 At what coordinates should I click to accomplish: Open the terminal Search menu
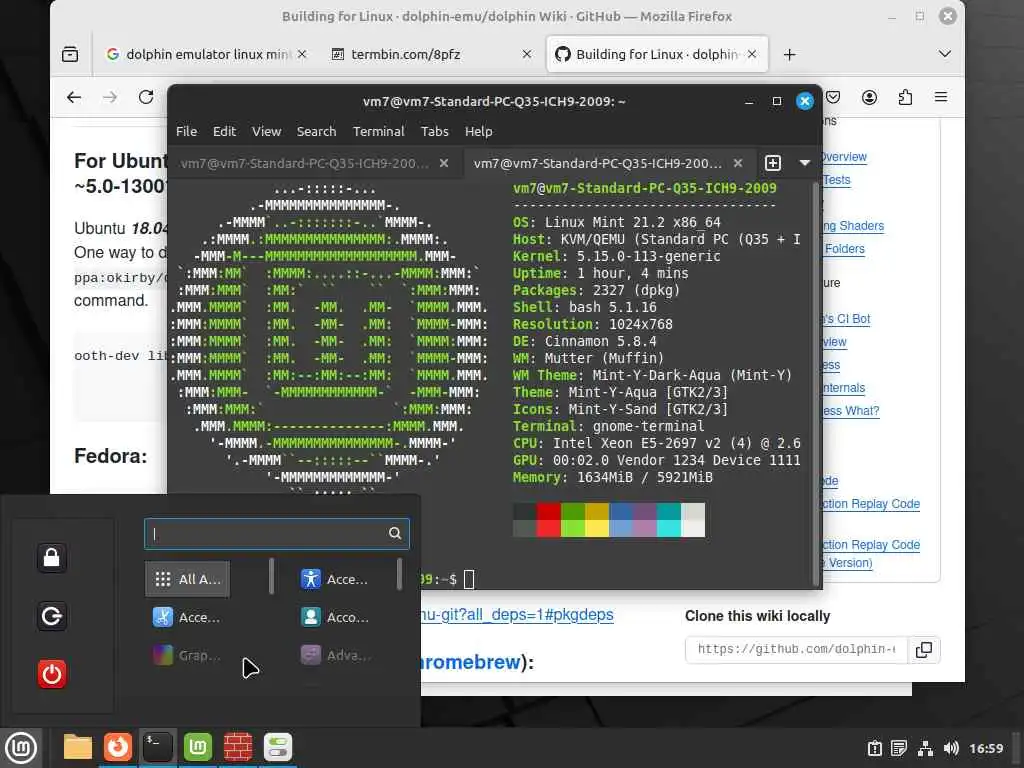coord(316,131)
